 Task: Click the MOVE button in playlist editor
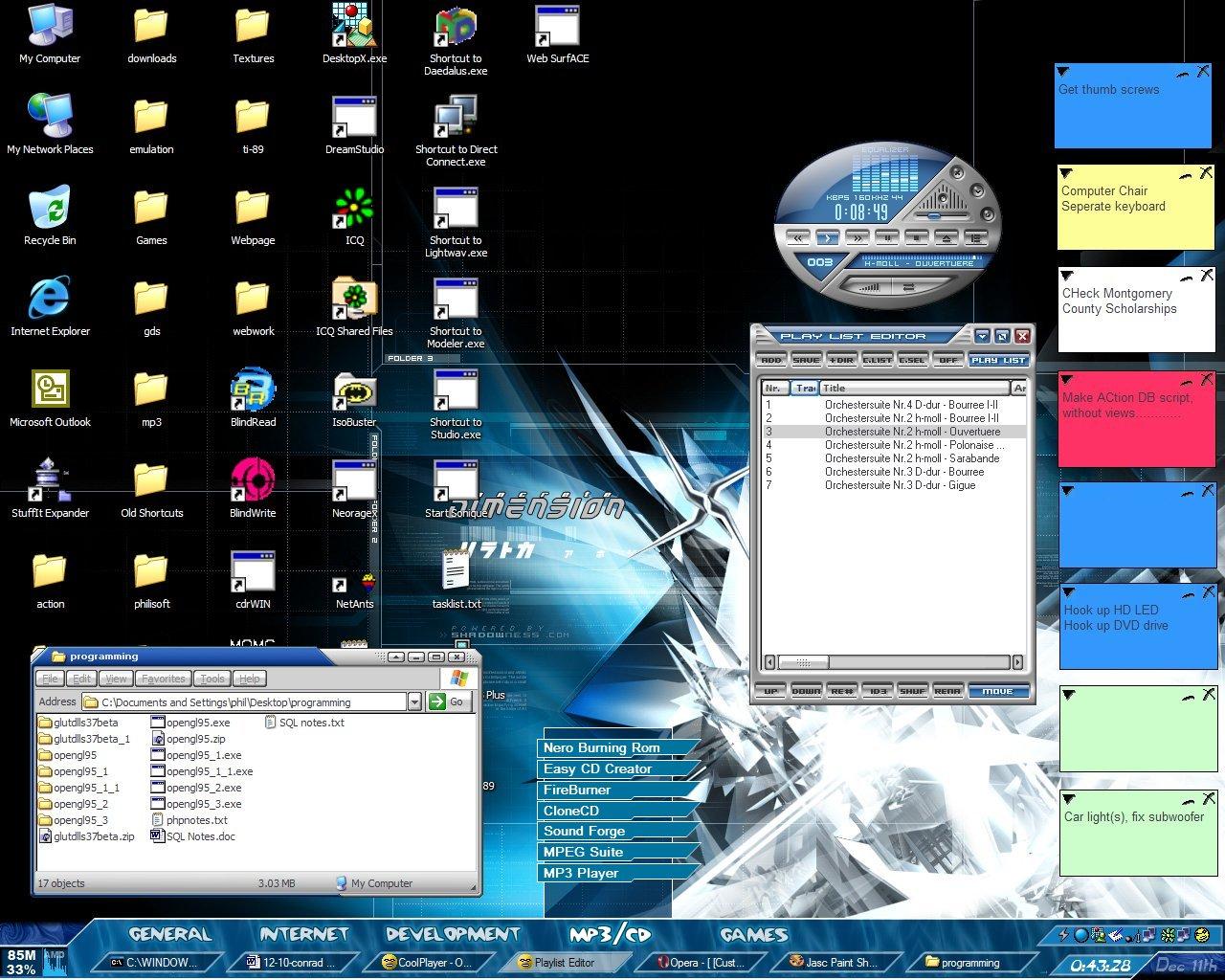click(x=998, y=690)
